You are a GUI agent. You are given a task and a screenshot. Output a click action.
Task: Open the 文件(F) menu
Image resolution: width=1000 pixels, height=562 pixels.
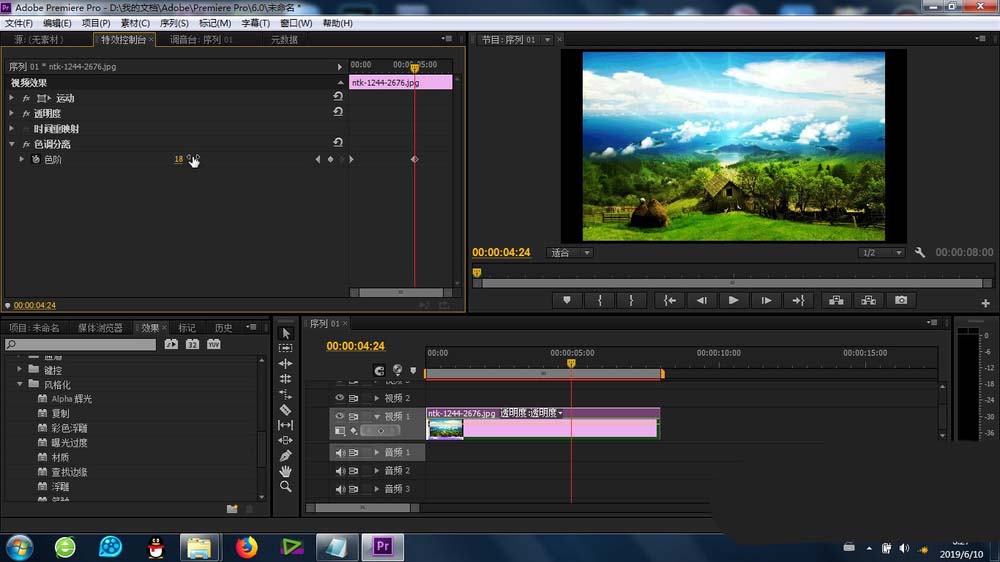coord(19,23)
